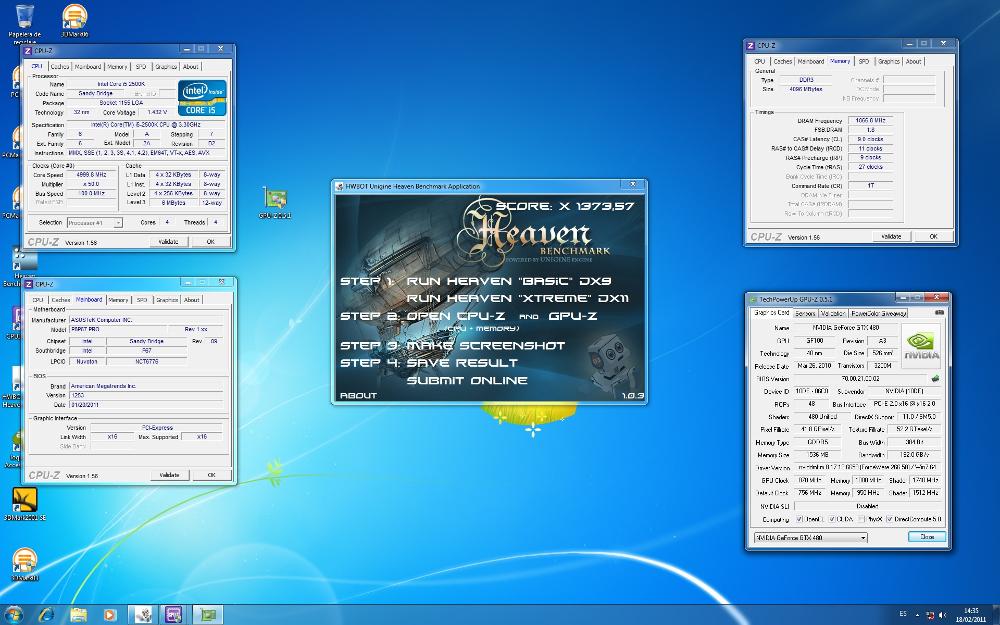The height and width of the screenshot is (625, 1000).
Task: Click Validate in the Mainboard CPU-Z window
Action: click(169, 475)
